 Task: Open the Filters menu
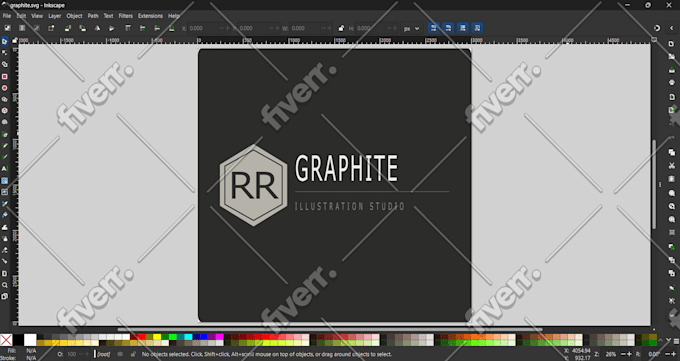pos(125,16)
